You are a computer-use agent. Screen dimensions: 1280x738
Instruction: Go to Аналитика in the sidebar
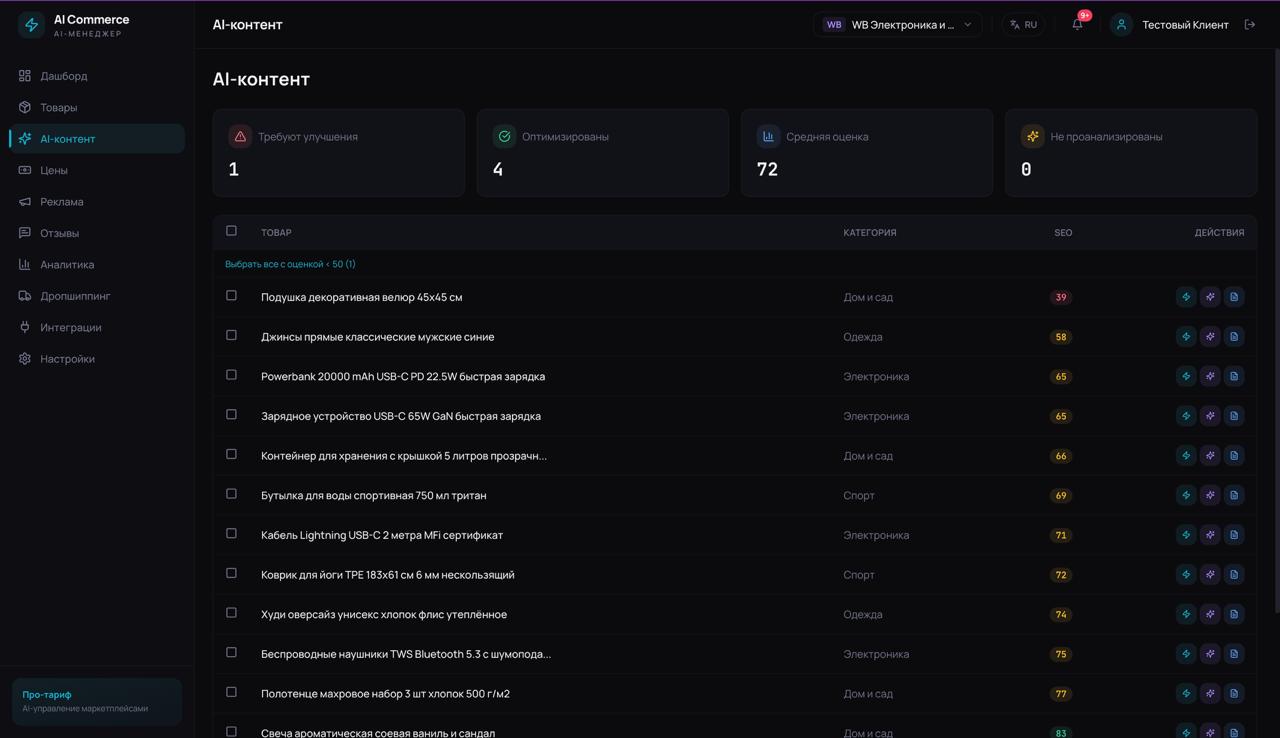(x=67, y=265)
